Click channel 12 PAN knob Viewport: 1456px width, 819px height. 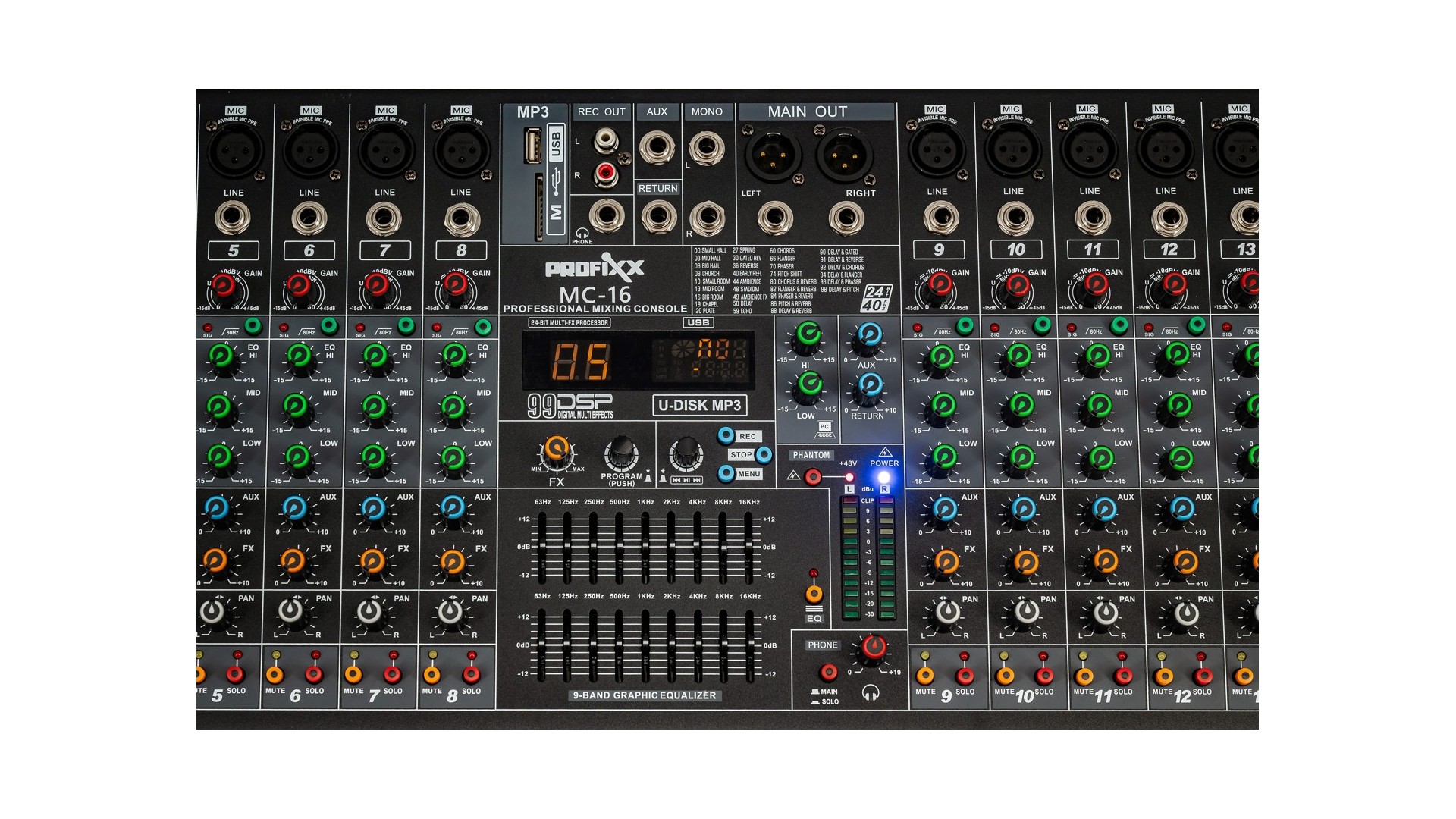click(x=1186, y=613)
